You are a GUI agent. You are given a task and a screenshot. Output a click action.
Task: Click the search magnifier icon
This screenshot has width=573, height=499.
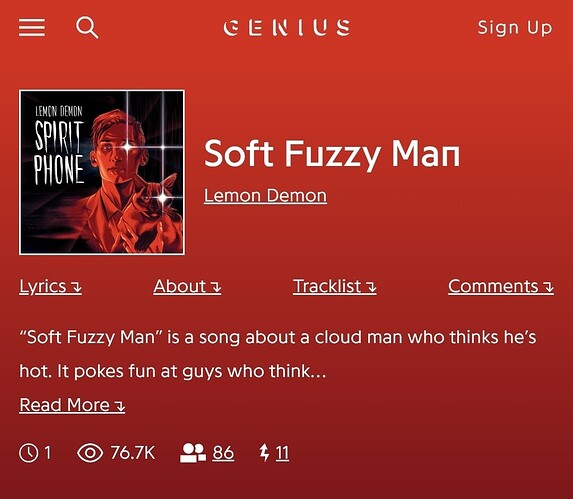point(87,27)
